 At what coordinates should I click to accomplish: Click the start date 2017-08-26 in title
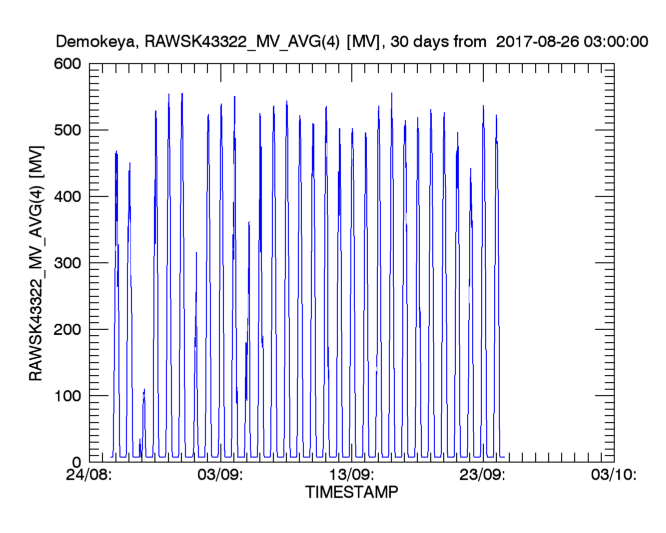point(546,43)
